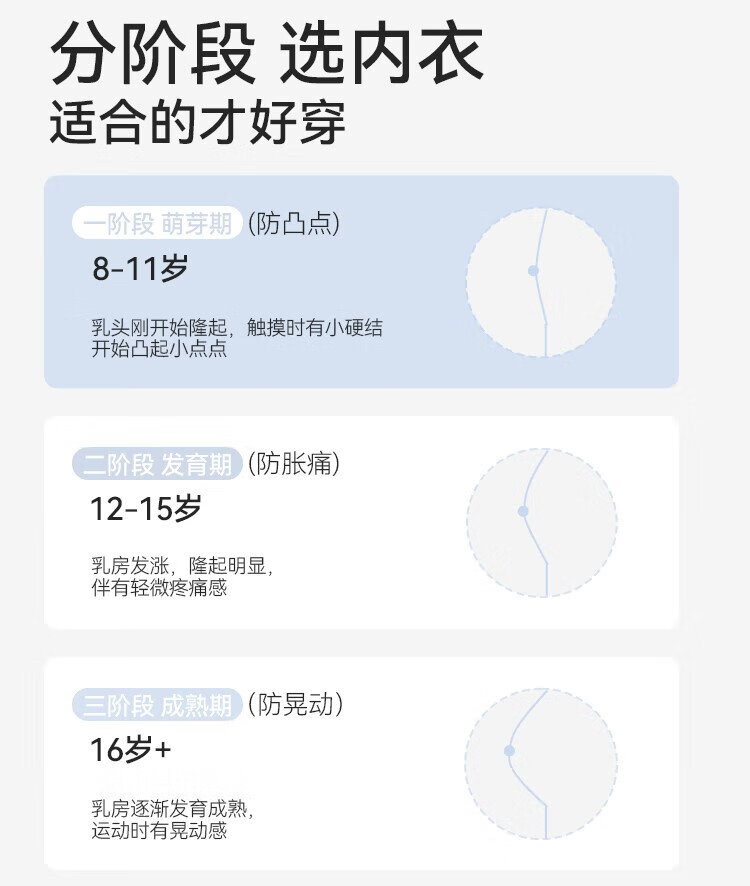This screenshot has width=750, height=886.
Task: Select the 一阶段 萌芽期 label pill
Action: point(157,223)
